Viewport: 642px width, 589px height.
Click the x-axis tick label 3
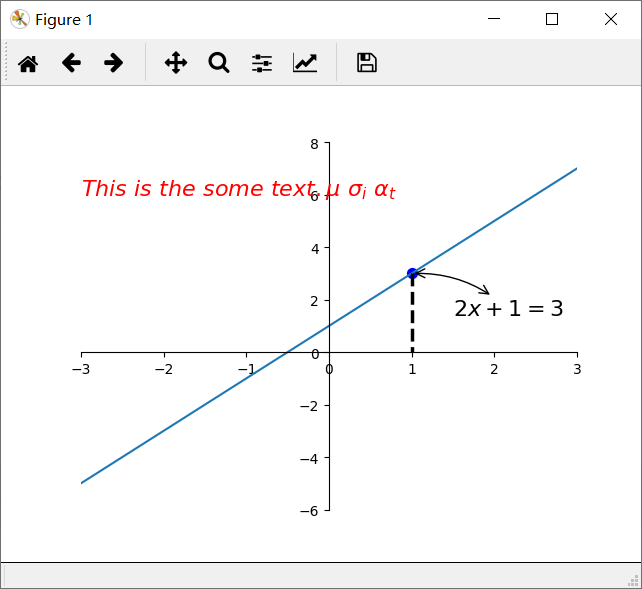577,369
